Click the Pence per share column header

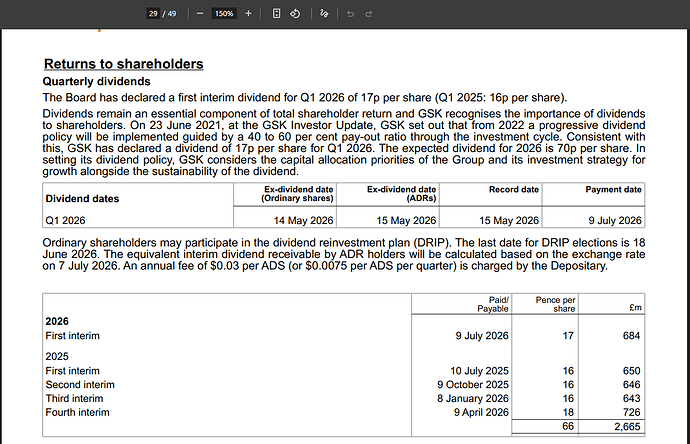click(x=555, y=304)
